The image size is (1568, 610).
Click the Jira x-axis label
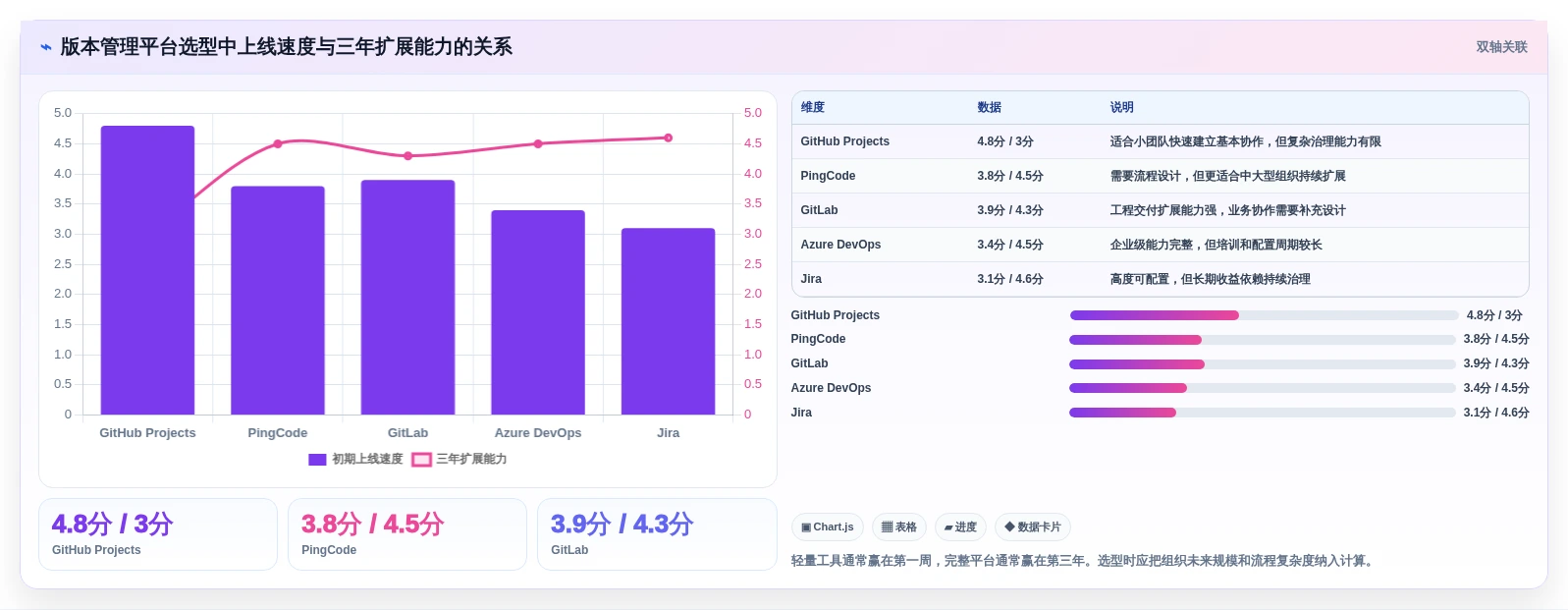pos(668,433)
